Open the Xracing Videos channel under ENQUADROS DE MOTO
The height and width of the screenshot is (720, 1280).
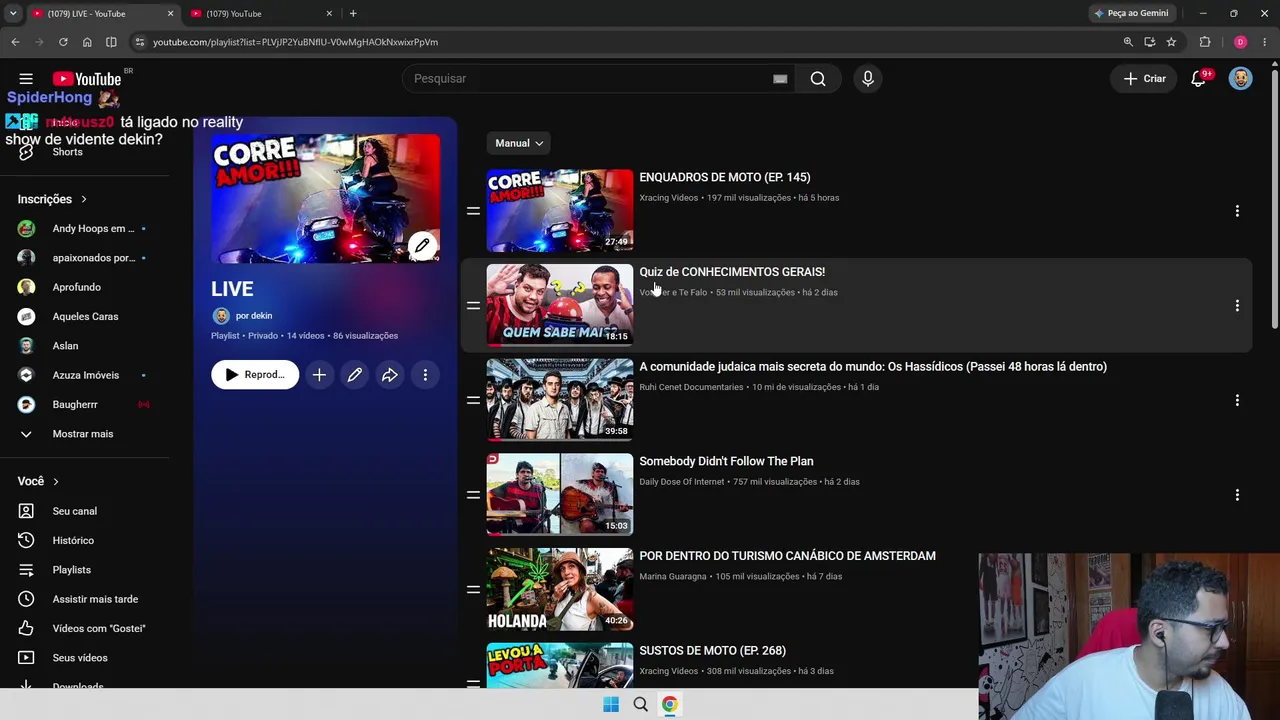tap(669, 198)
